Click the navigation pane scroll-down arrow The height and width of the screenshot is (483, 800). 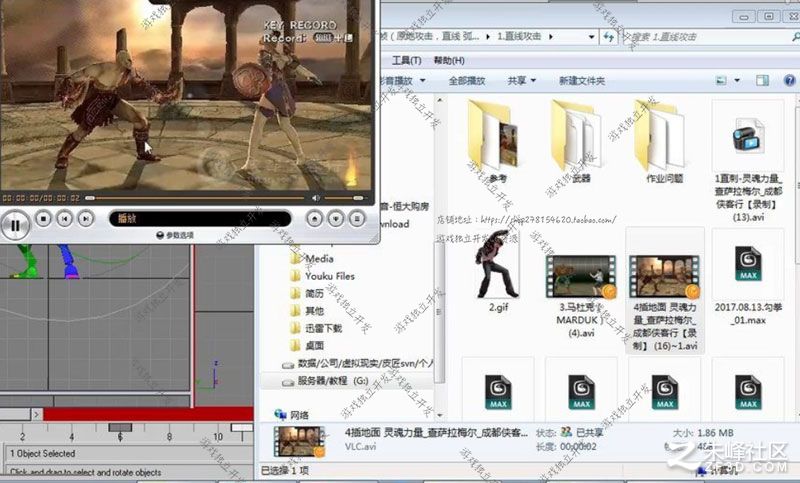[x=439, y=415]
